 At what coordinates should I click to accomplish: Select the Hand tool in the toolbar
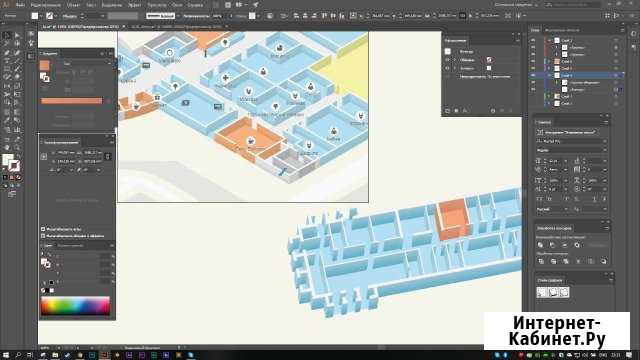7,147
